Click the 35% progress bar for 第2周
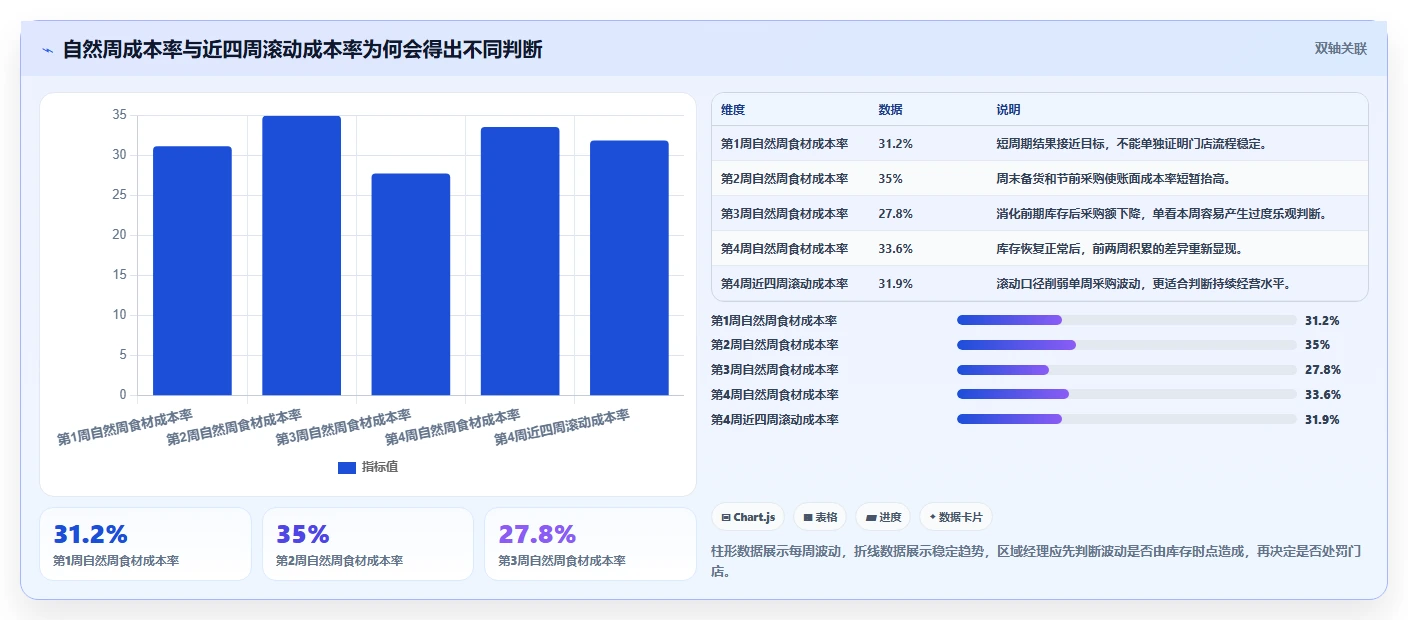This screenshot has height=620, width=1408. click(x=1126, y=345)
